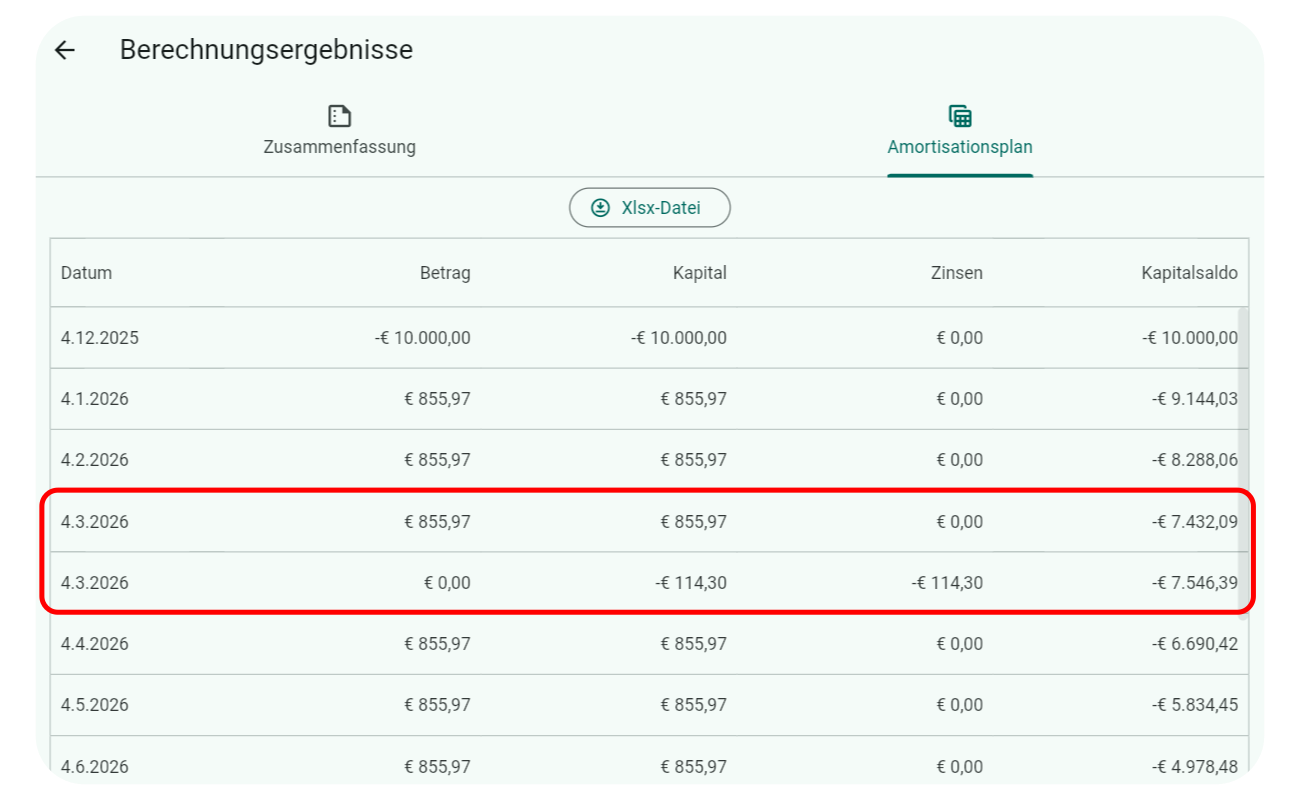Click the Kapital column header
The width and height of the screenshot is (1300, 800).
coord(700,272)
